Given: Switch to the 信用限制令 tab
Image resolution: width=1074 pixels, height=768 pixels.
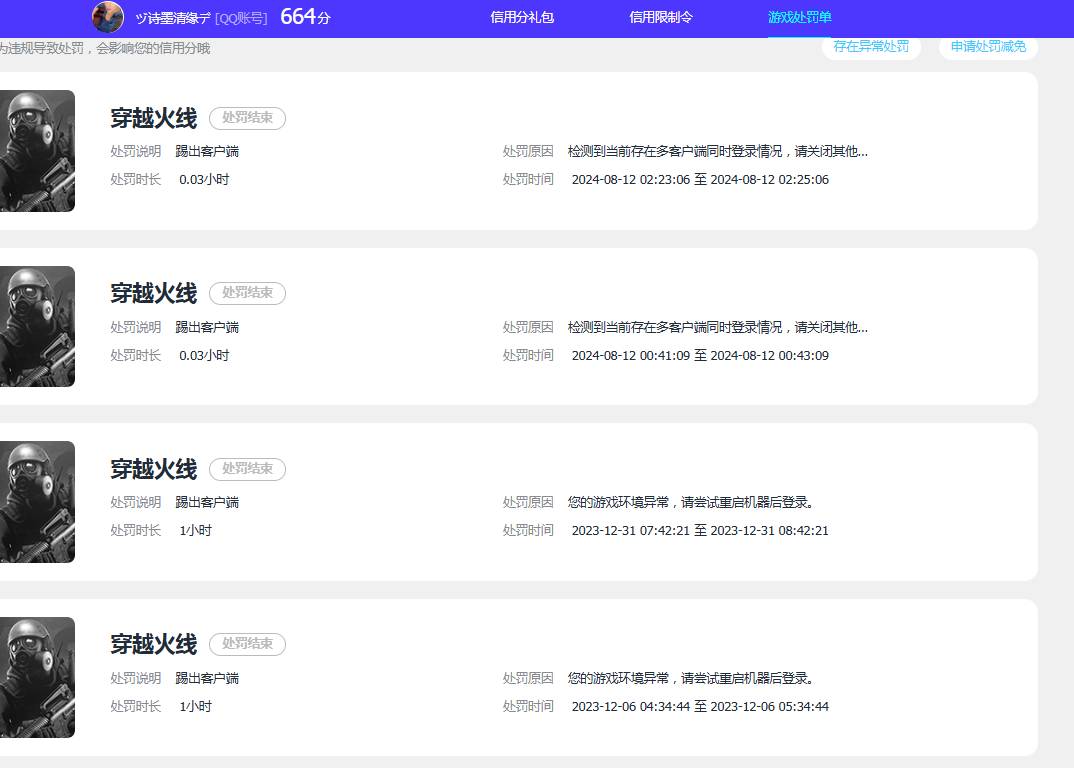Looking at the screenshot, I should 661,18.
